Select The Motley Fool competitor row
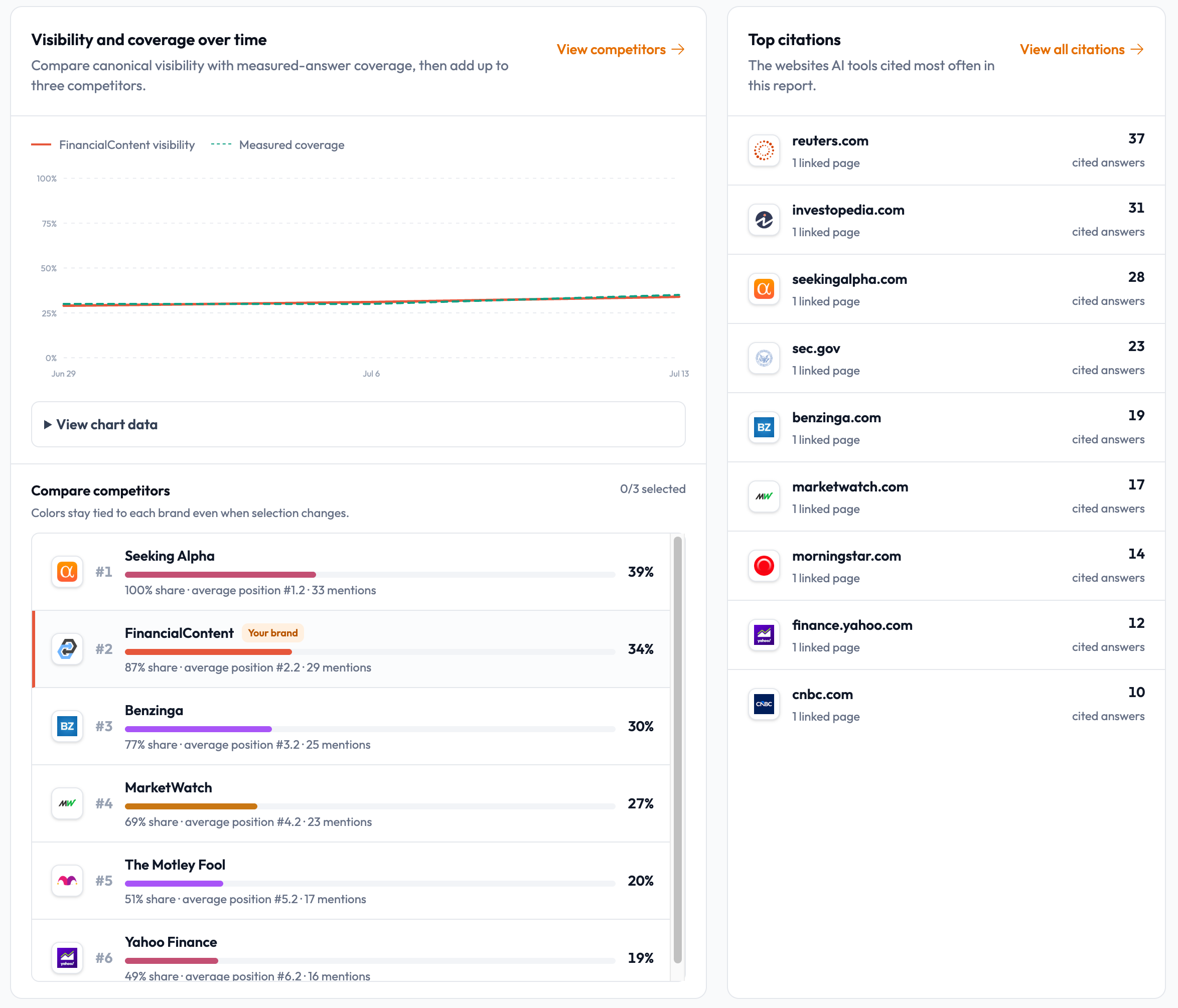This screenshot has height=1008, width=1178. point(351,881)
